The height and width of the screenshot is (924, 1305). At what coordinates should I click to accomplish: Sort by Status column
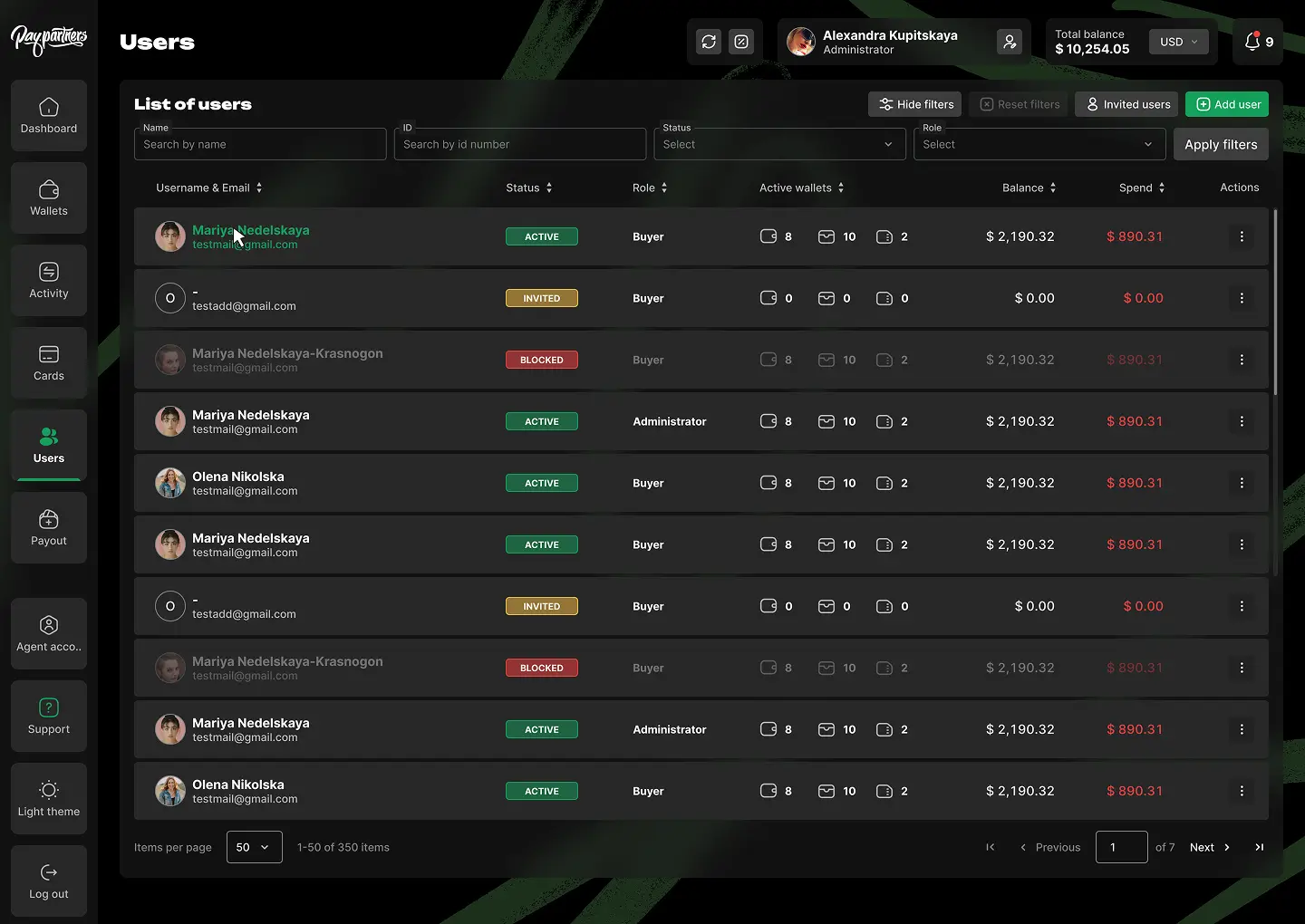(529, 188)
